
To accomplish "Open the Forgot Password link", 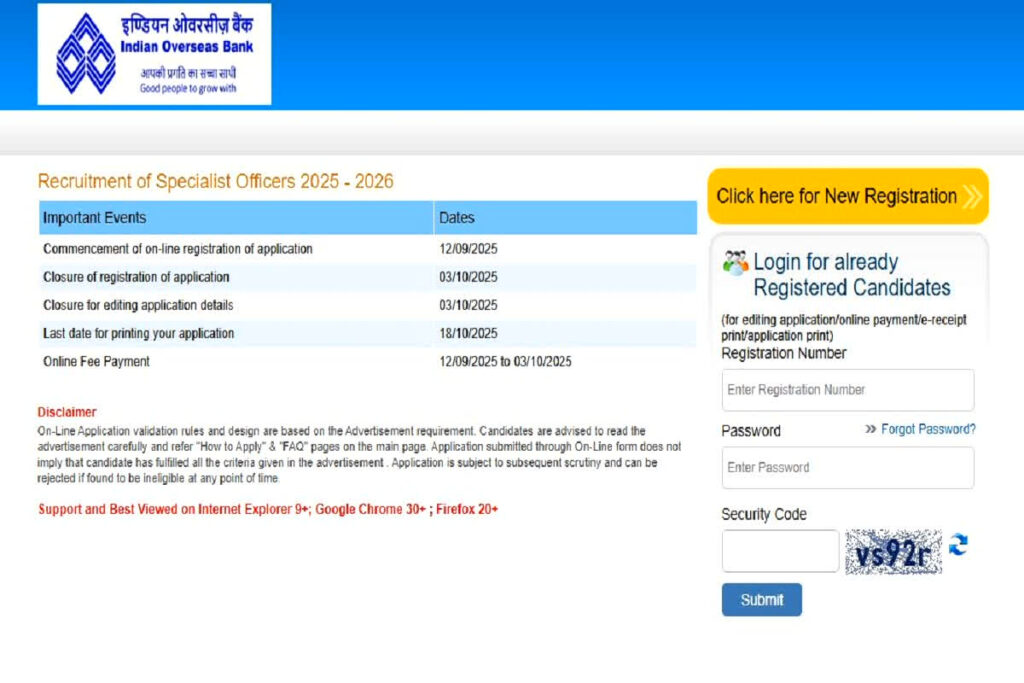I will coord(928,429).
